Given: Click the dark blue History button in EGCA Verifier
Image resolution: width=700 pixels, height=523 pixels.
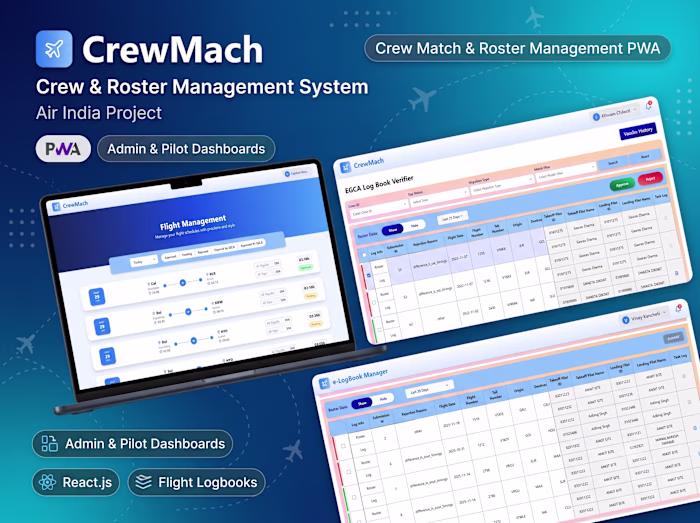Looking at the screenshot, I should (638, 132).
